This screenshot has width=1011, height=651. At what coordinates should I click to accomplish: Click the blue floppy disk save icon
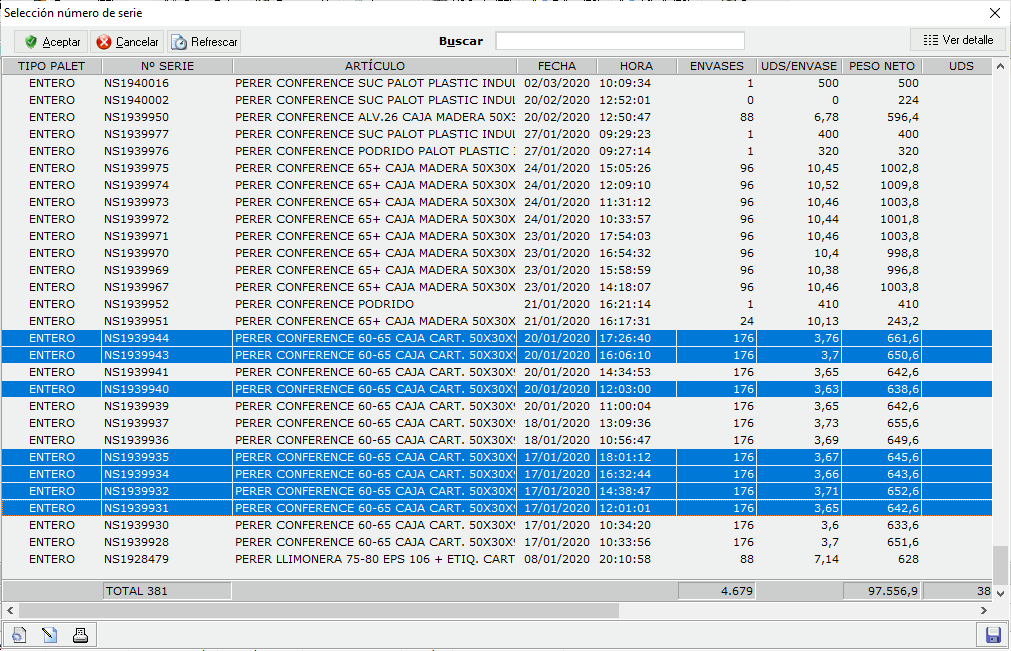[993, 635]
